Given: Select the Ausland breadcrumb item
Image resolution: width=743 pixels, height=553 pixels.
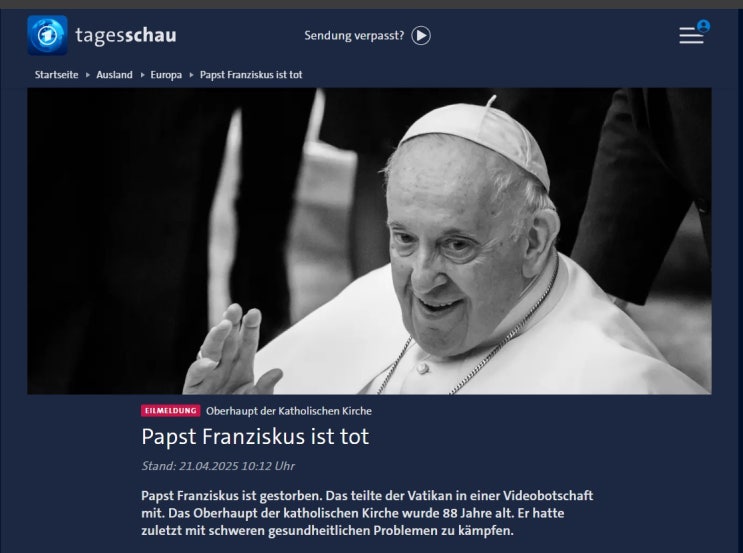Looking at the screenshot, I should (114, 74).
